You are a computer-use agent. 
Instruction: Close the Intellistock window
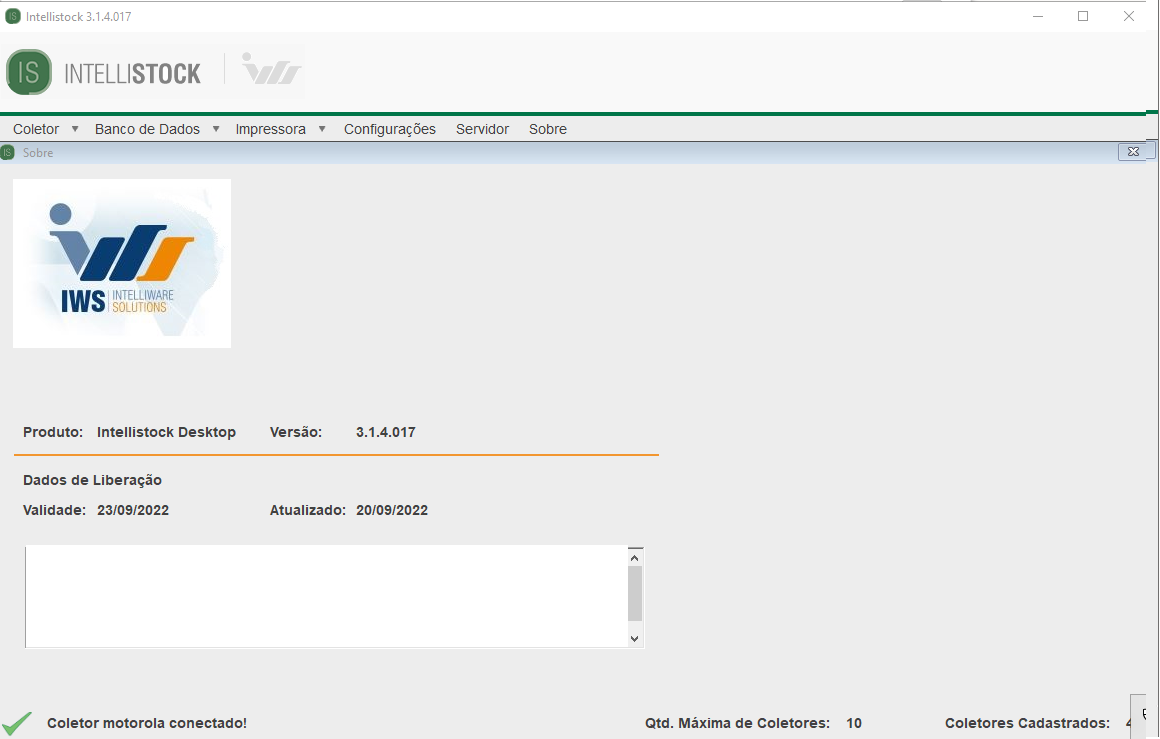[x=1129, y=16]
